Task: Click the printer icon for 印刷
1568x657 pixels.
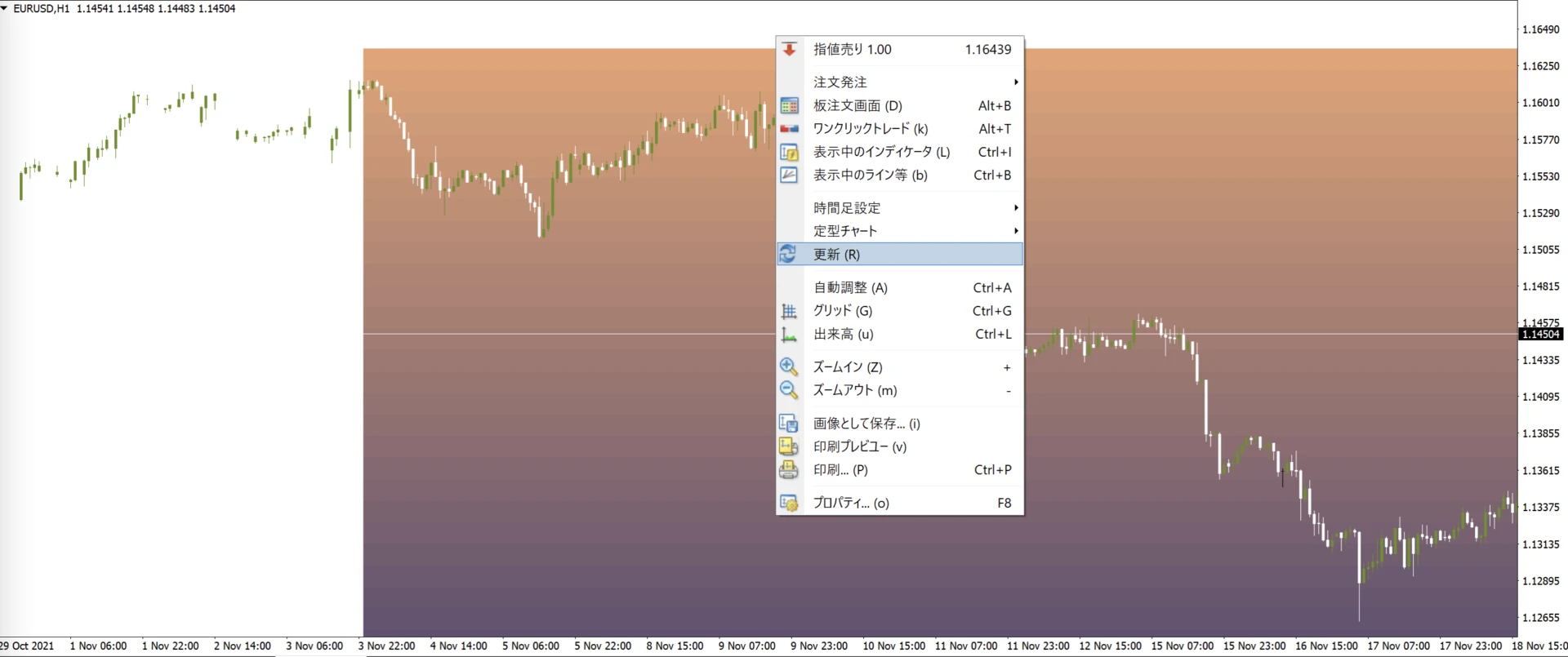Action: [x=789, y=470]
